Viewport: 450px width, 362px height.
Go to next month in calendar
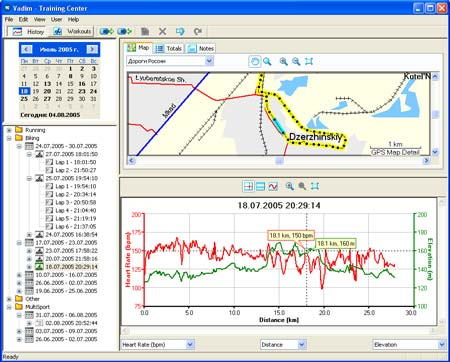coord(92,49)
